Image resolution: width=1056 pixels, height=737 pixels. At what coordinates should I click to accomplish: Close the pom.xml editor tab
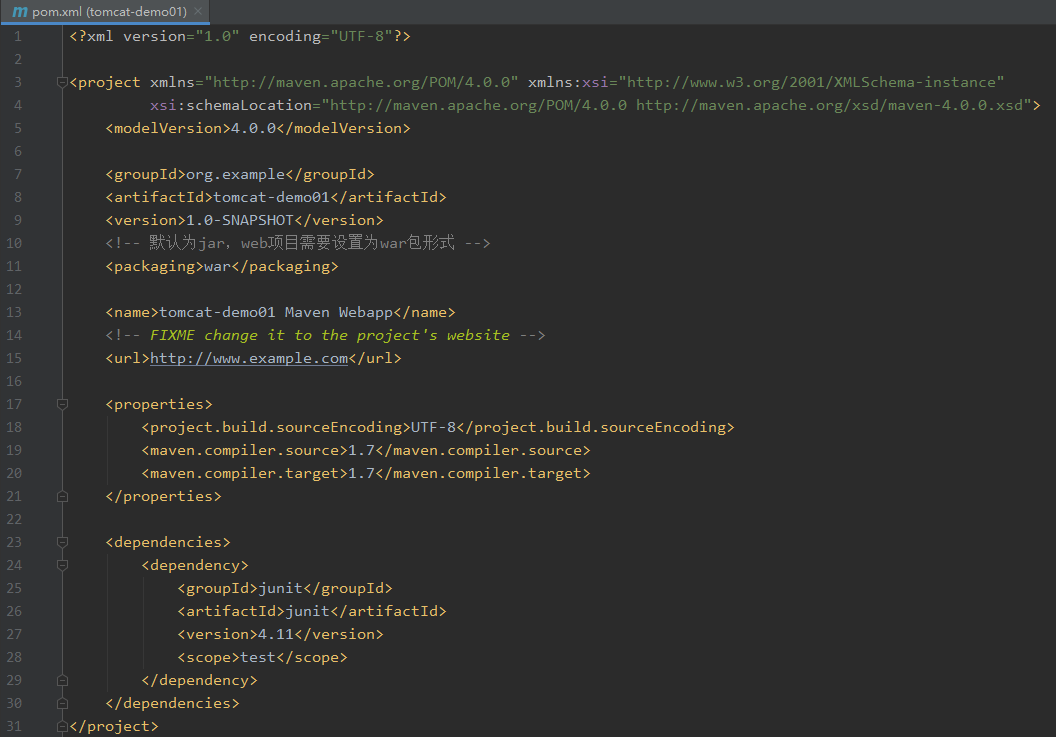pos(198,11)
